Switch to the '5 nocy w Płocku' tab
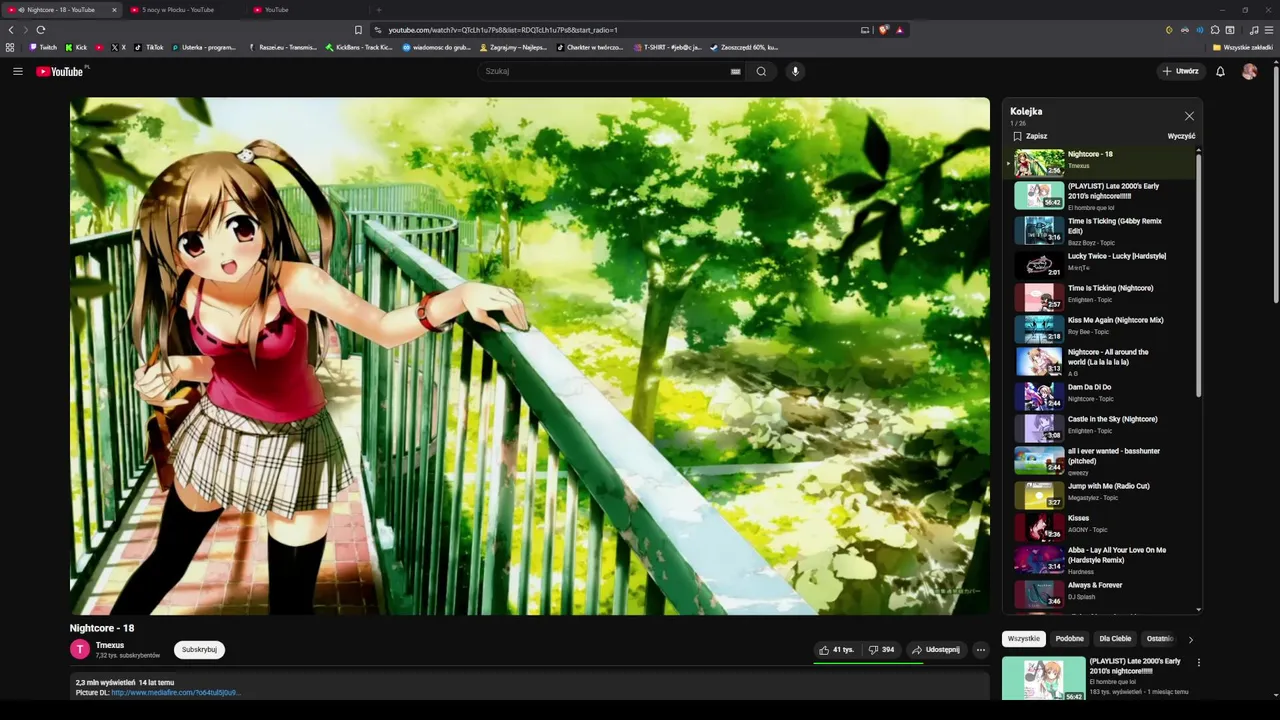 coord(176,10)
